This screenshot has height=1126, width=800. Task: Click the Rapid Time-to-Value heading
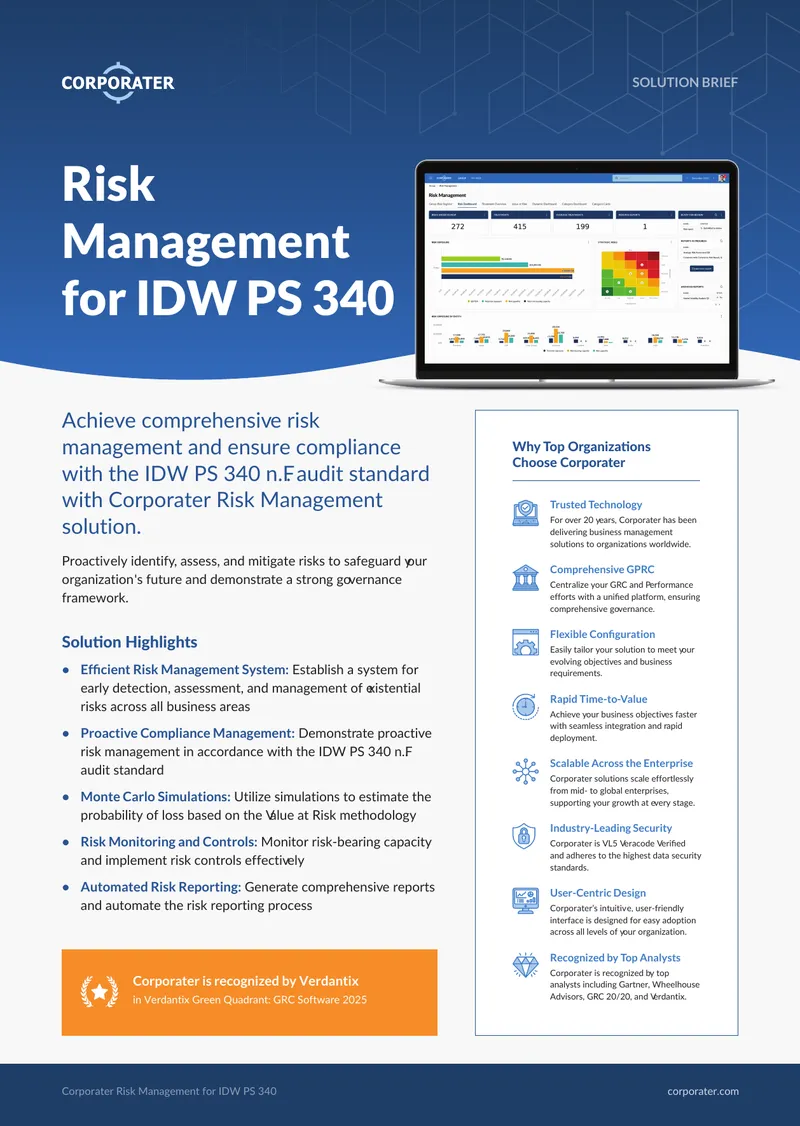pos(598,699)
